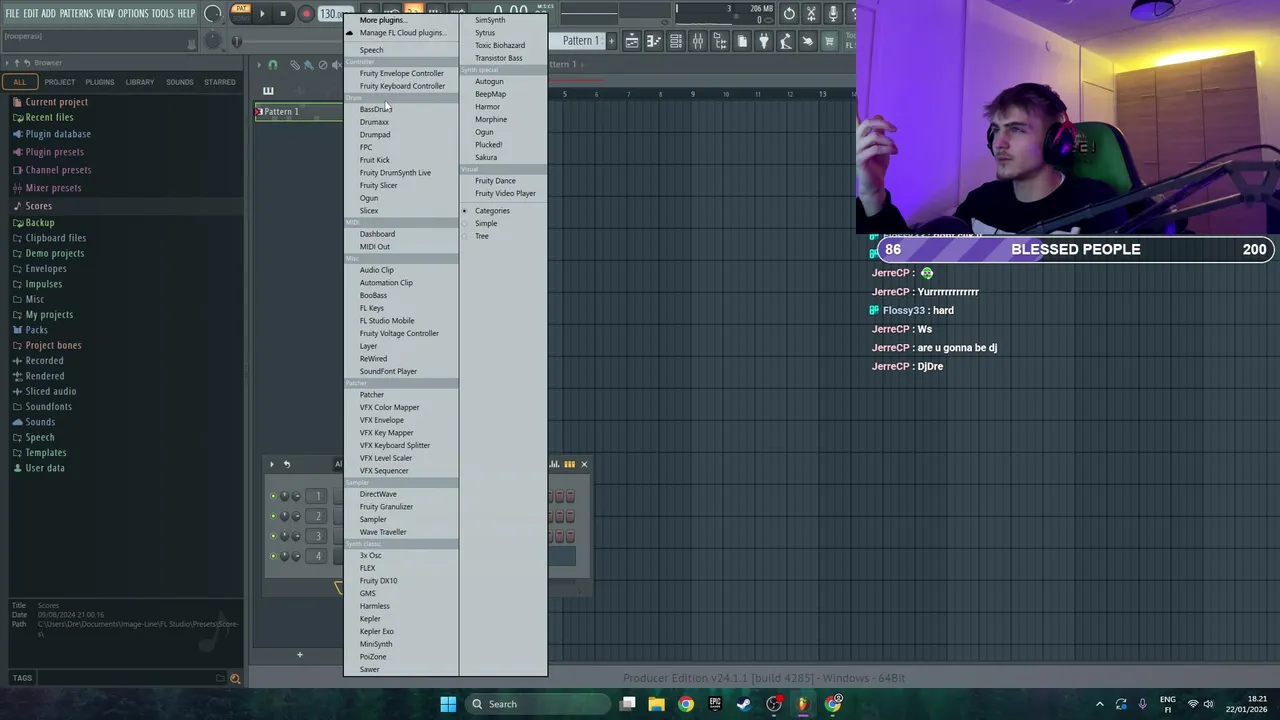The height and width of the screenshot is (720, 1280).
Task: Start playback with the transport play button
Action: click(x=261, y=14)
